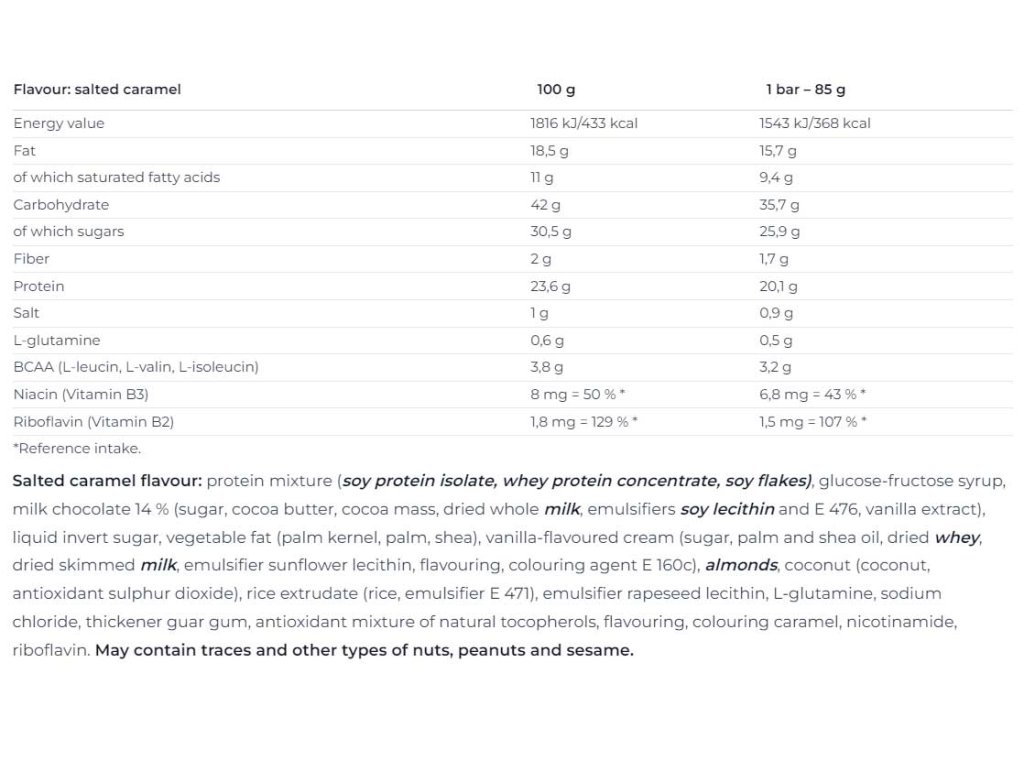Viewport: 1024px width, 768px height.
Task: Click the "Flavour: salted caramel" table header
Action: (97, 89)
